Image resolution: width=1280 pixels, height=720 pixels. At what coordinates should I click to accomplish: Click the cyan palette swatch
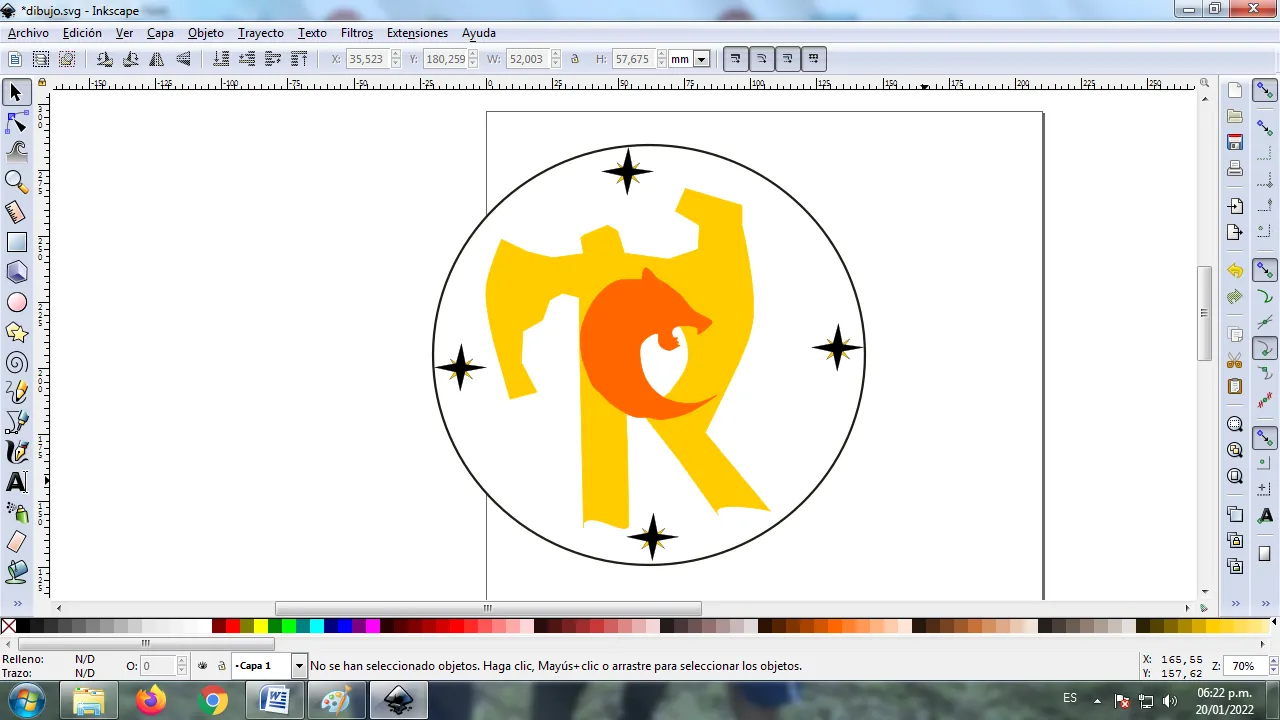click(317, 626)
